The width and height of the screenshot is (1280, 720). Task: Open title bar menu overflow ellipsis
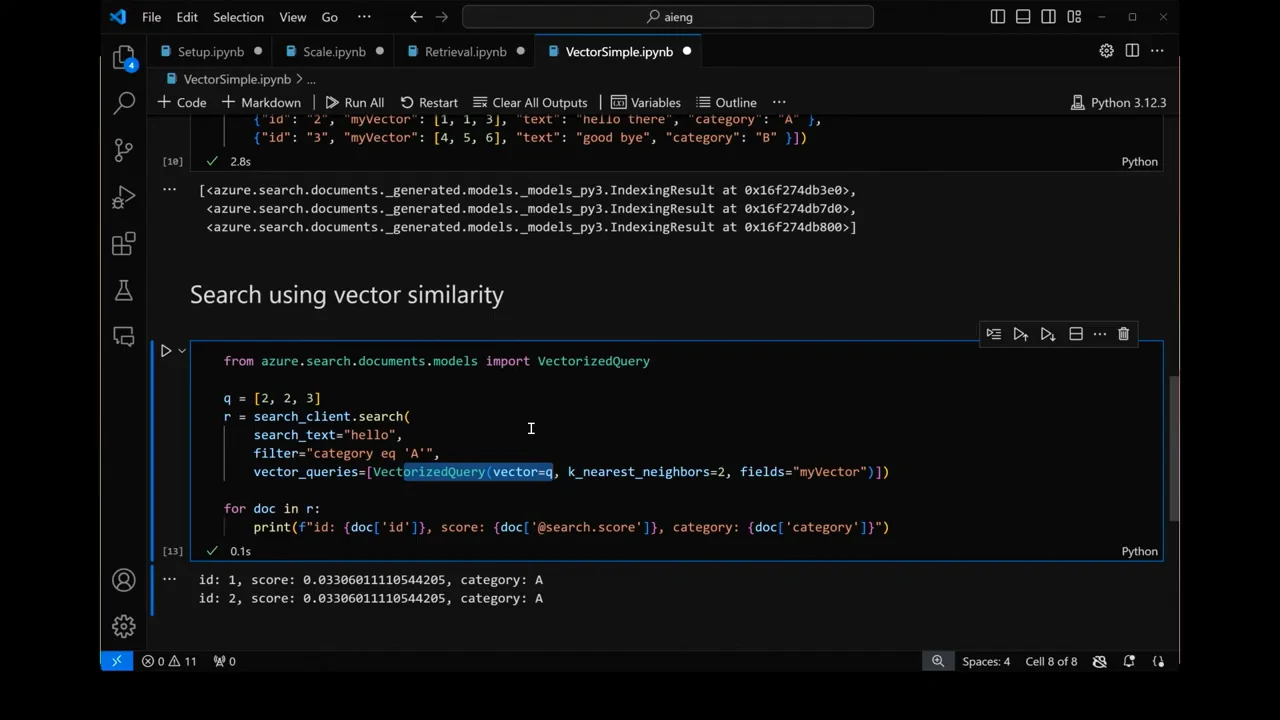[x=364, y=17]
